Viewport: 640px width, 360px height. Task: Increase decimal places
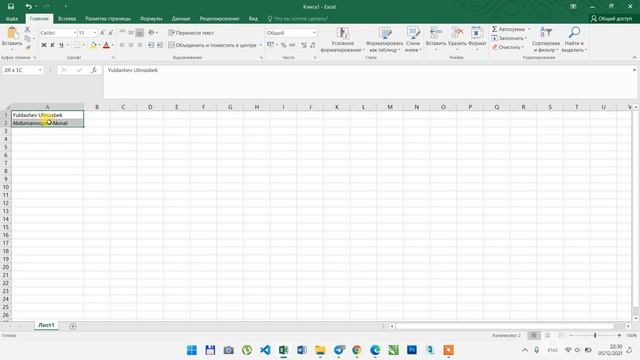tap(304, 45)
